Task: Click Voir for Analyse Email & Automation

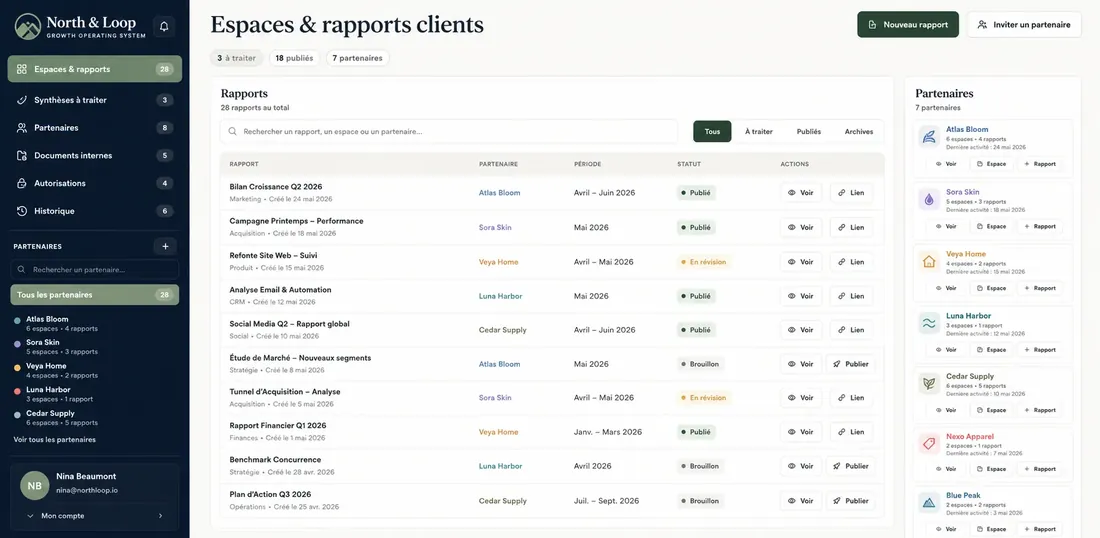Action: click(x=800, y=296)
